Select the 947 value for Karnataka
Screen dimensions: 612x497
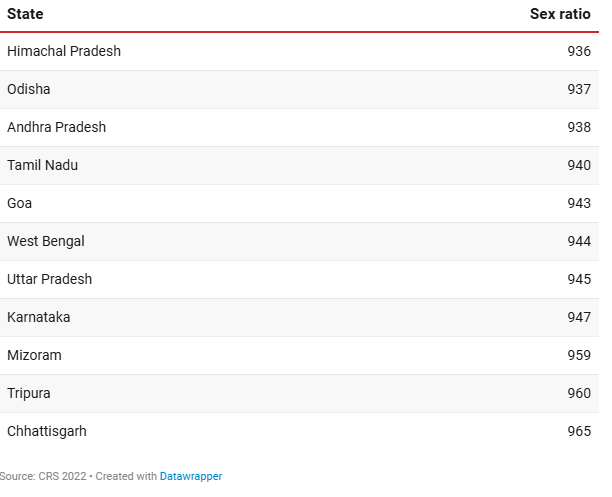pyautogui.click(x=579, y=317)
